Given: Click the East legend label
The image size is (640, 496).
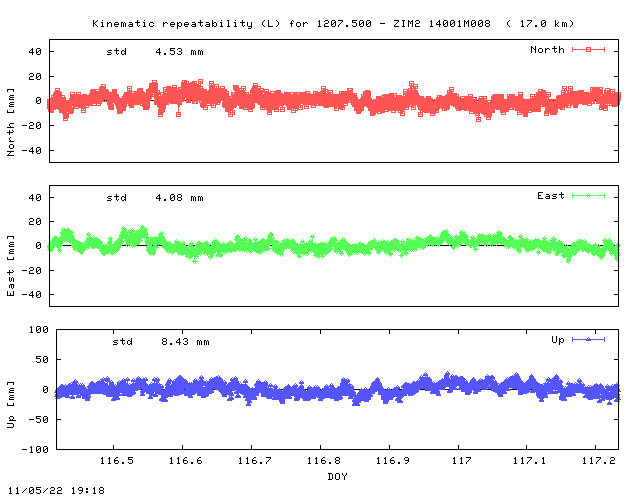Looking at the screenshot, I should (x=551, y=196).
